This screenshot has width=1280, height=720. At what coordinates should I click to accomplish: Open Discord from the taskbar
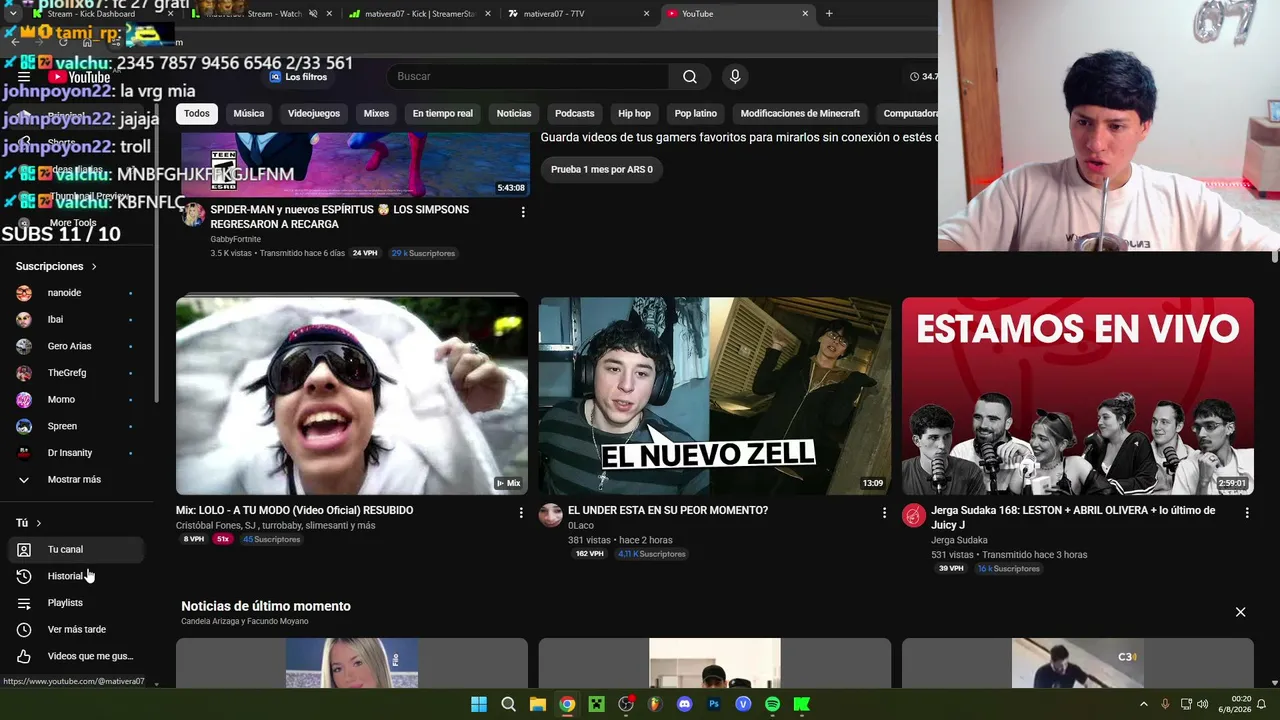684,704
